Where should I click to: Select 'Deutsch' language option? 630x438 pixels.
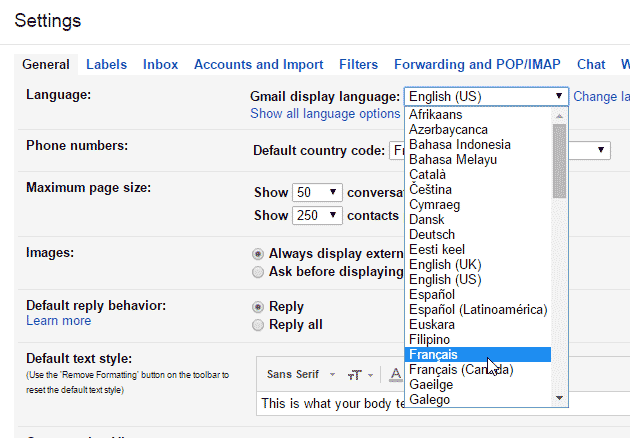tap(478, 235)
